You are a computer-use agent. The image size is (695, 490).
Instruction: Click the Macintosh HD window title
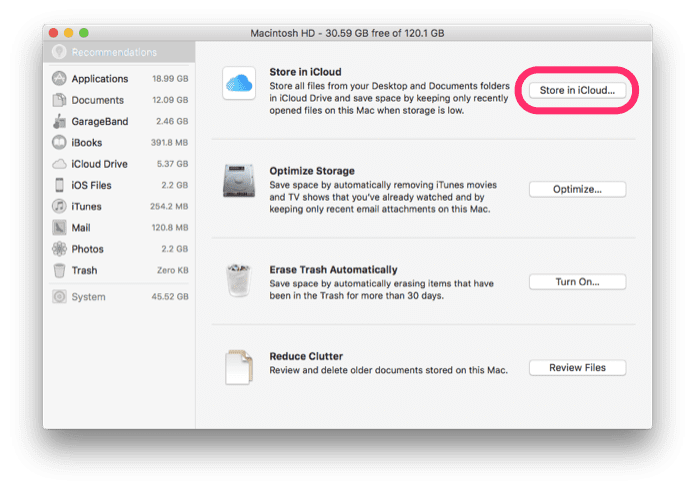347,33
